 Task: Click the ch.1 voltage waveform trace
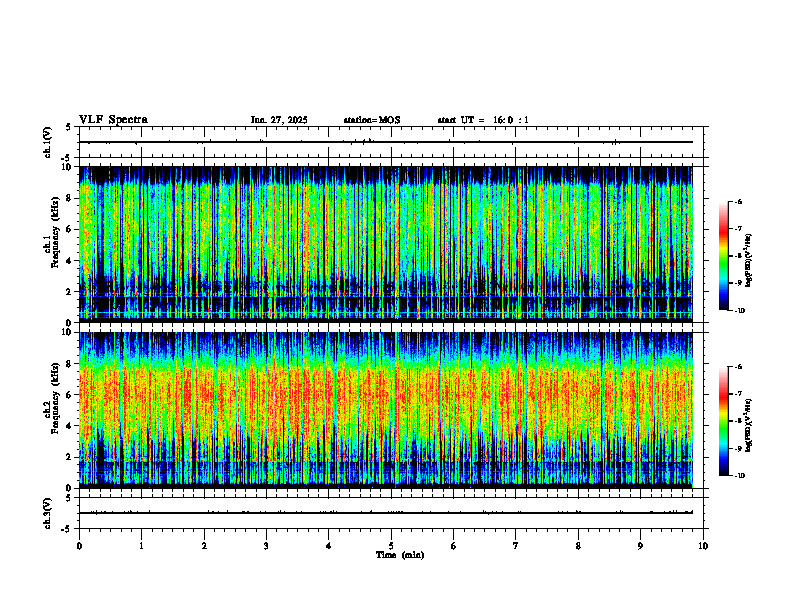coord(386,142)
